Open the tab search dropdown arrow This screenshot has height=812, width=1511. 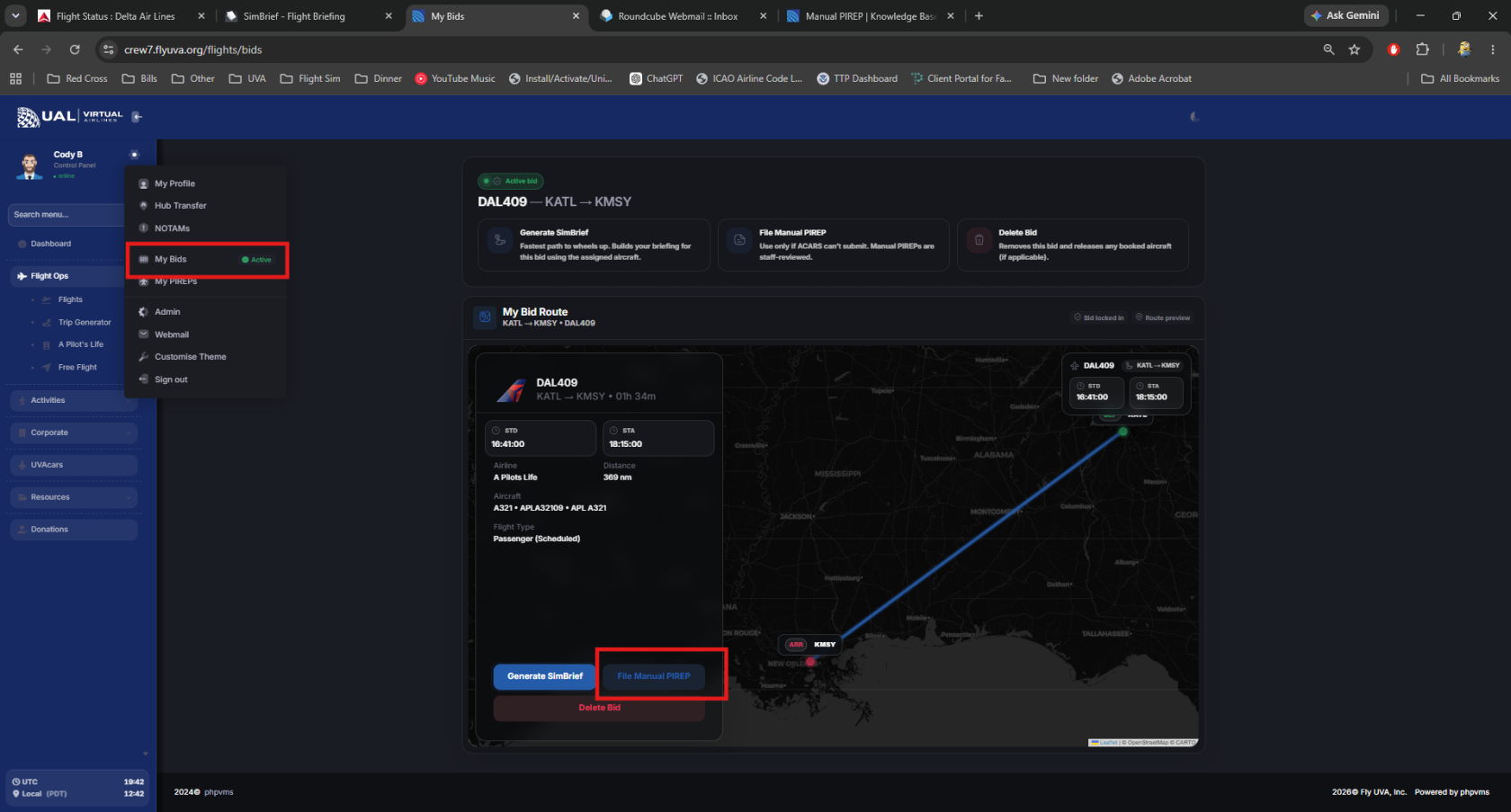15,16
